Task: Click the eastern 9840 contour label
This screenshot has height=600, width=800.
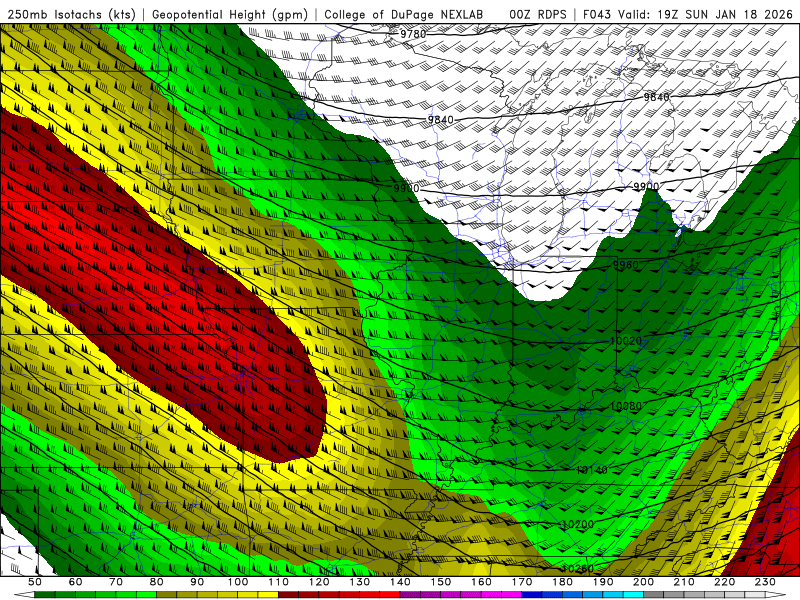Action: point(656,97)
